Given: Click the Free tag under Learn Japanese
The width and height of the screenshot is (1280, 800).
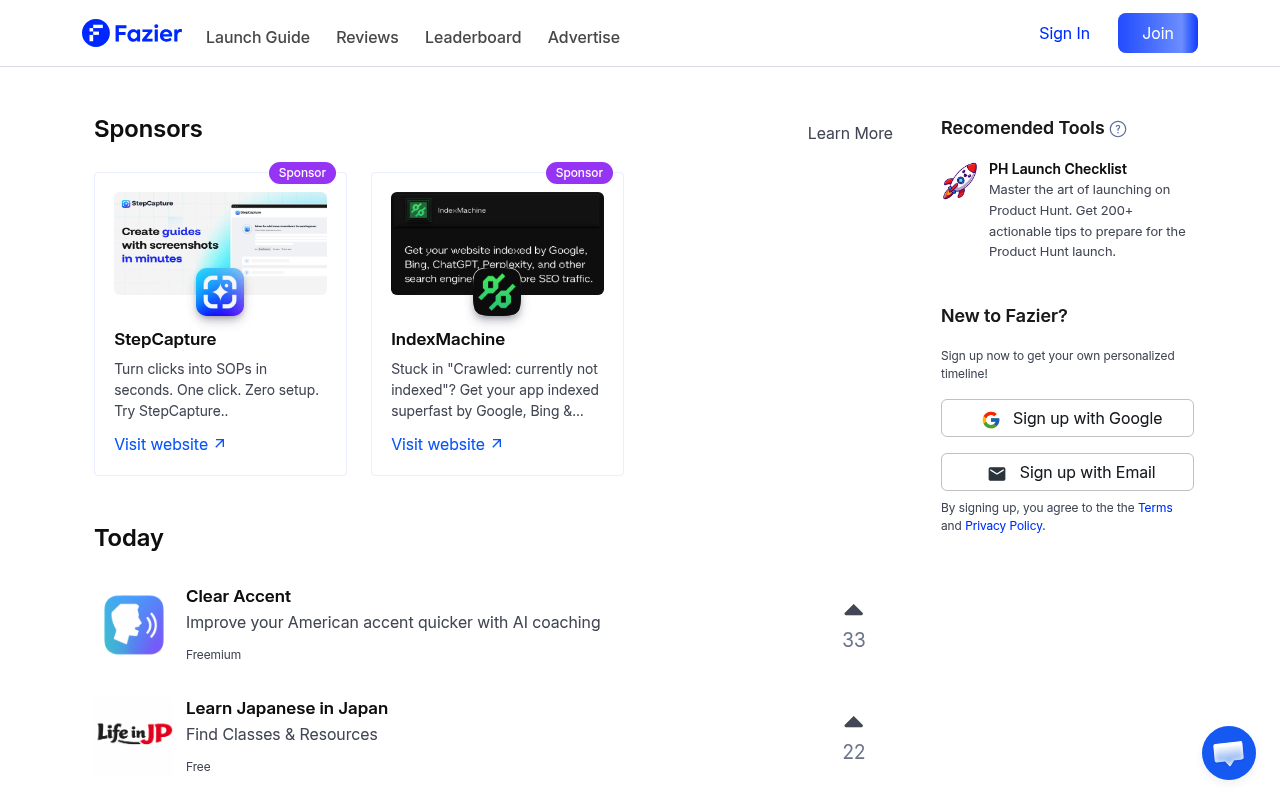Looking at the screenshot, I should (198, 767).
